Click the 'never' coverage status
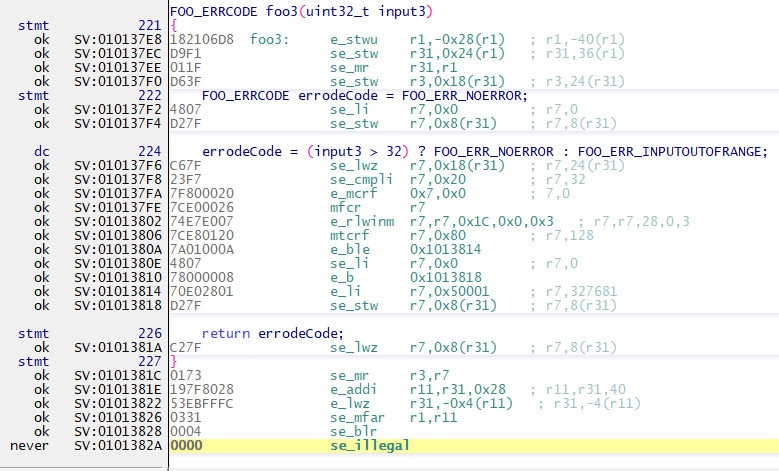The image size is (779, 471). click(29, 445)
